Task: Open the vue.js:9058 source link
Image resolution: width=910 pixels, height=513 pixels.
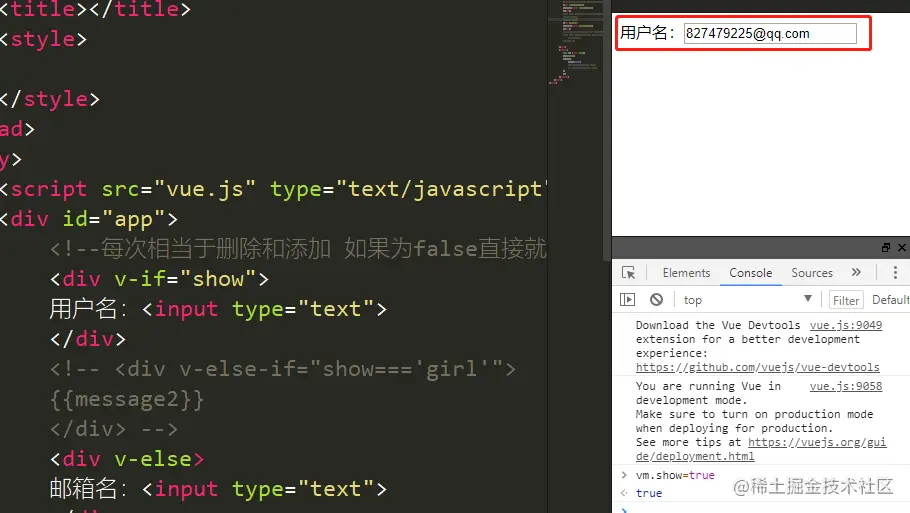Action: click(x=846, y=386)
